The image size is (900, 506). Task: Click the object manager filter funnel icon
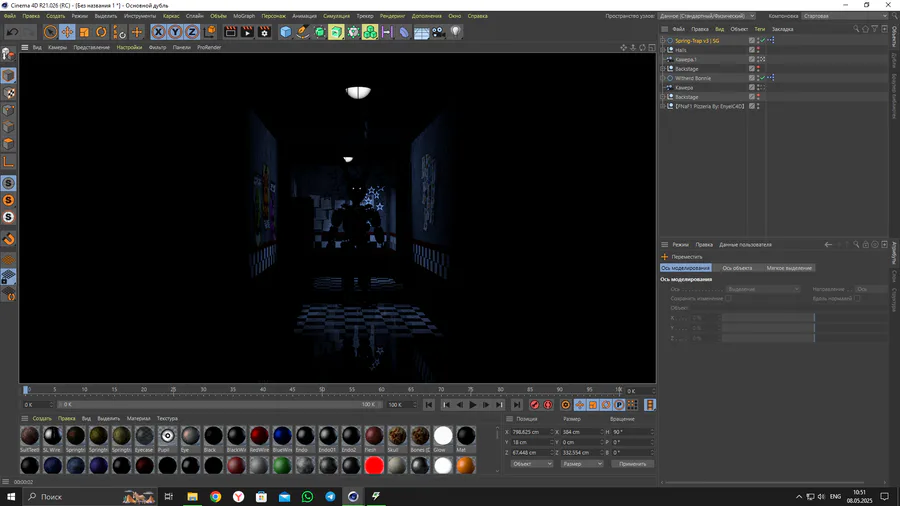pyautogui.click(x=874, y=29)
